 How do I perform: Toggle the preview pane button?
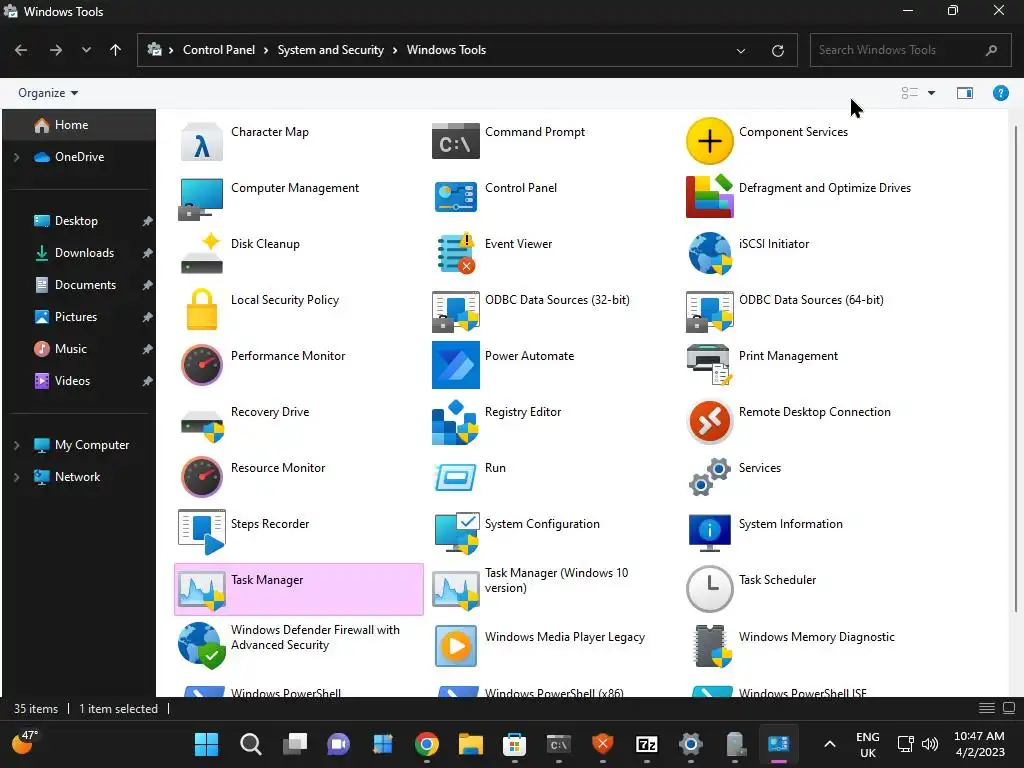pos(965,93)
